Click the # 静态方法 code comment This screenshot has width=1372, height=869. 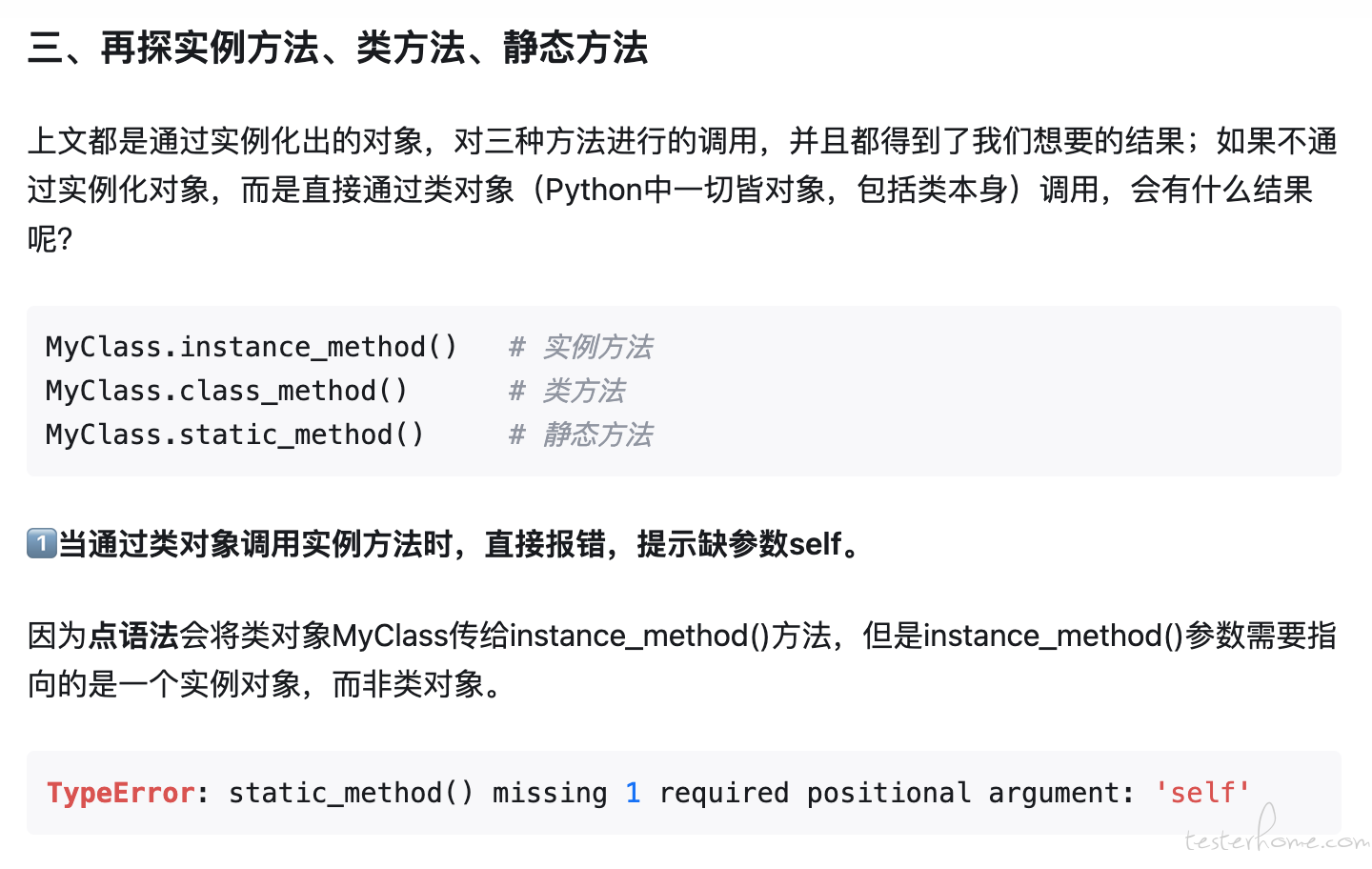click(x=580, y=434)
